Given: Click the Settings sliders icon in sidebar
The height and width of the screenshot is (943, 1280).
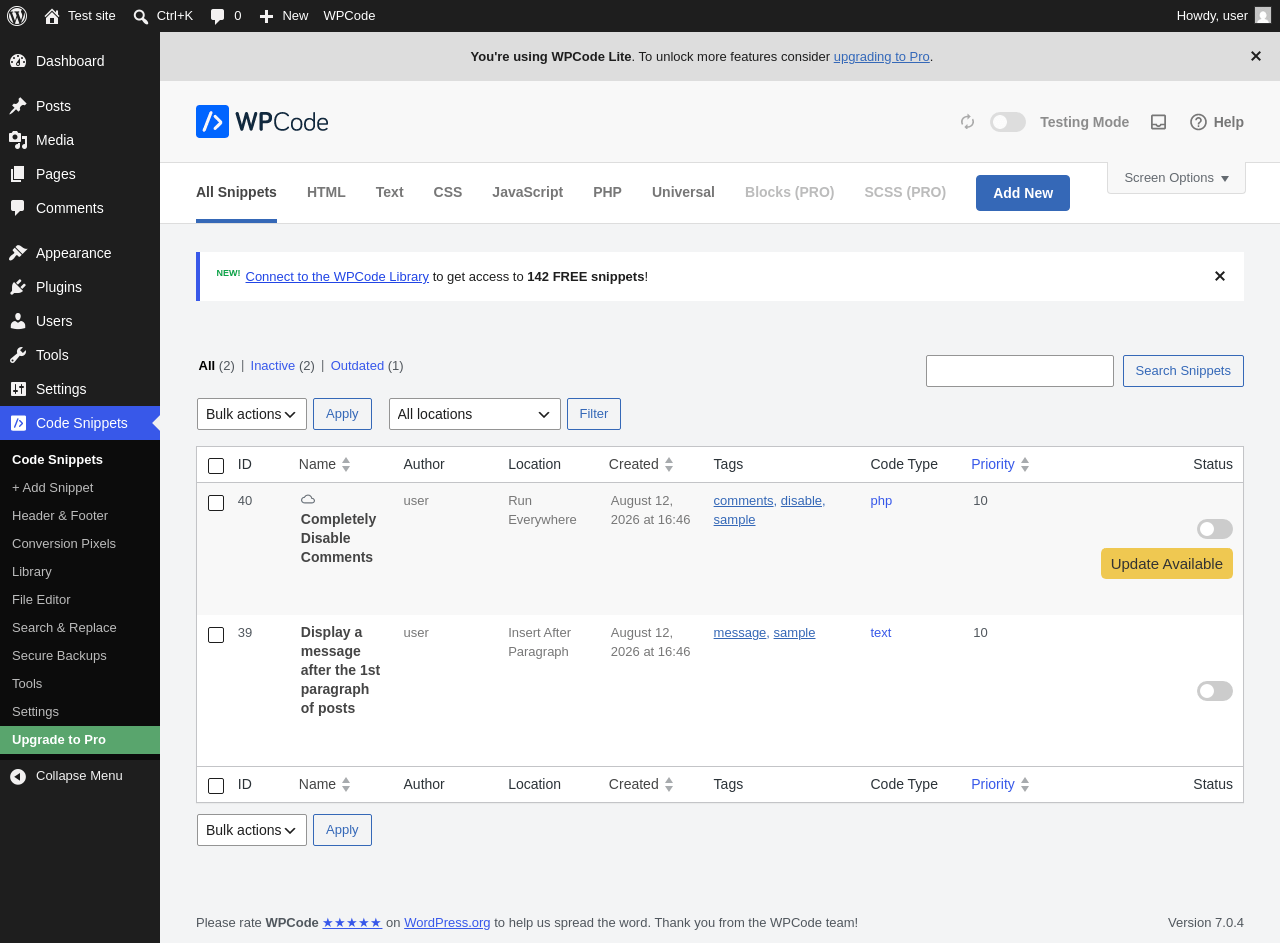Looking at the screenshot, I should click(18, 389).
